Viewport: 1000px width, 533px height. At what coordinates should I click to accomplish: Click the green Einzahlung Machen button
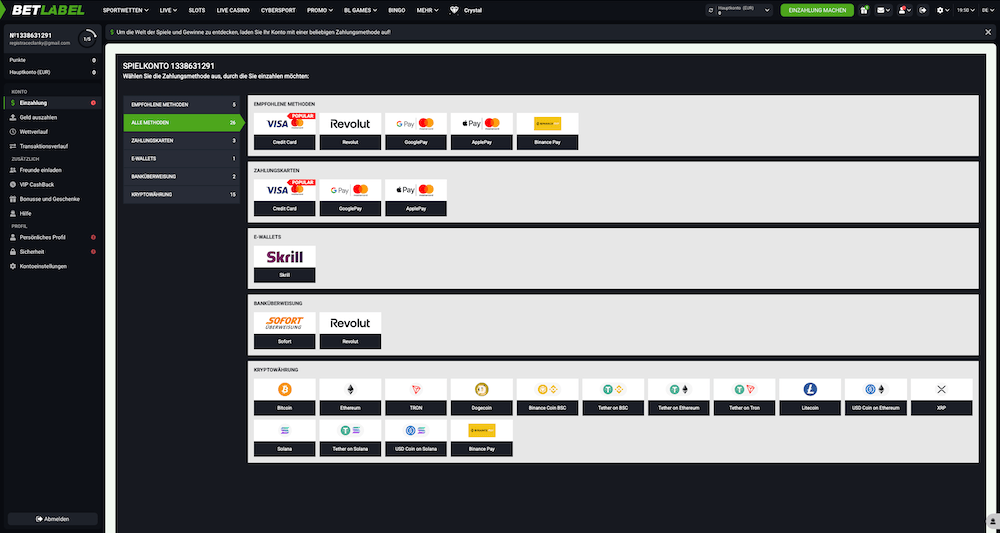click(x=817, y=10)
